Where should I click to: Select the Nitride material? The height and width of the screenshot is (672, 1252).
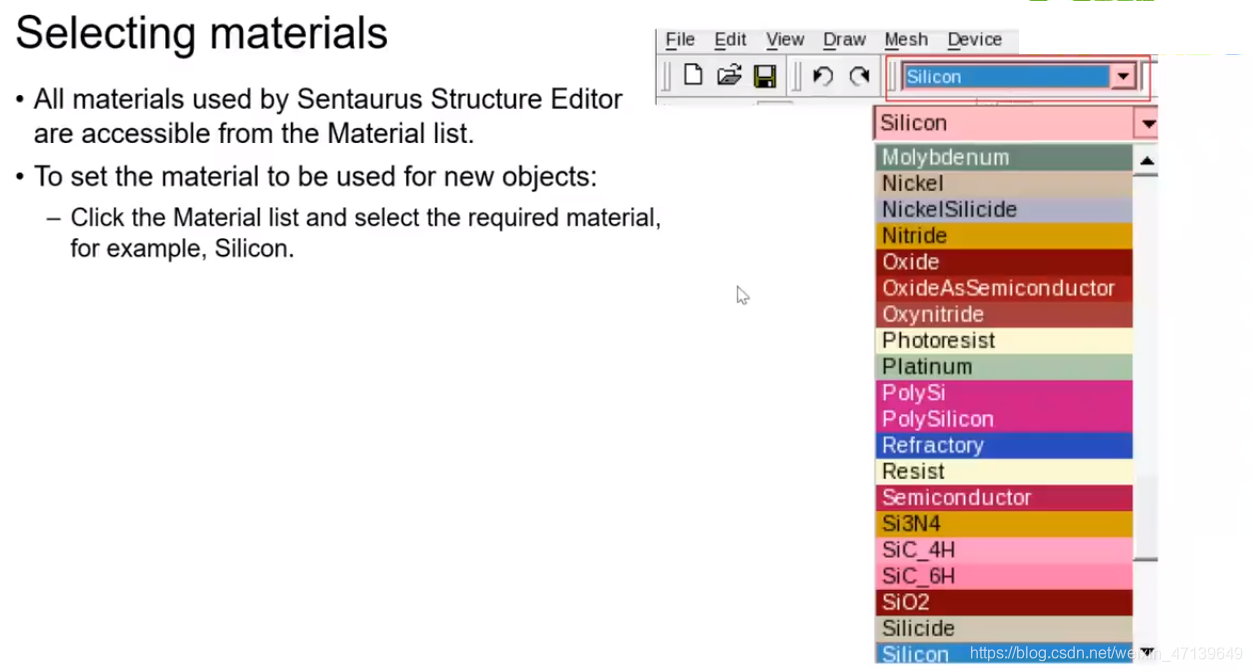tap(1004, 235)
